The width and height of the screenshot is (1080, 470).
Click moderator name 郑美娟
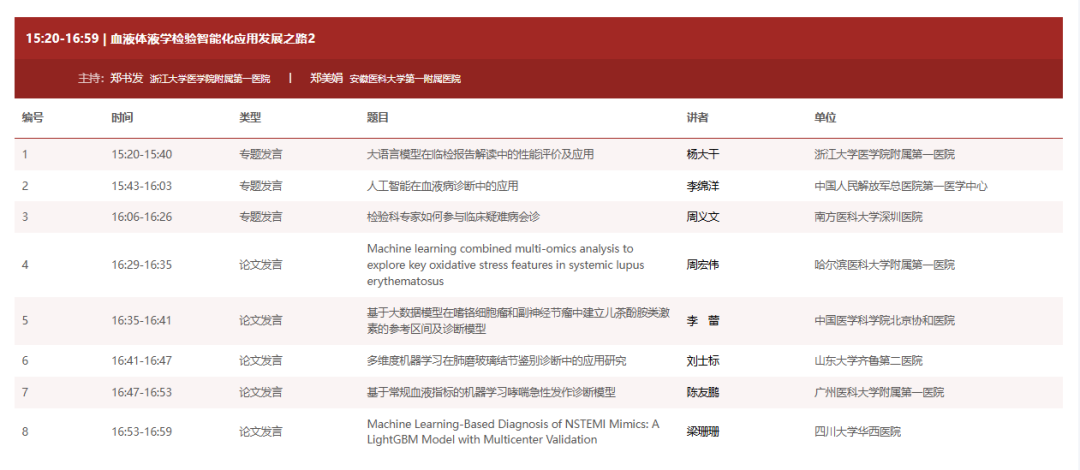pyautogui.click(x=326, y=79)
